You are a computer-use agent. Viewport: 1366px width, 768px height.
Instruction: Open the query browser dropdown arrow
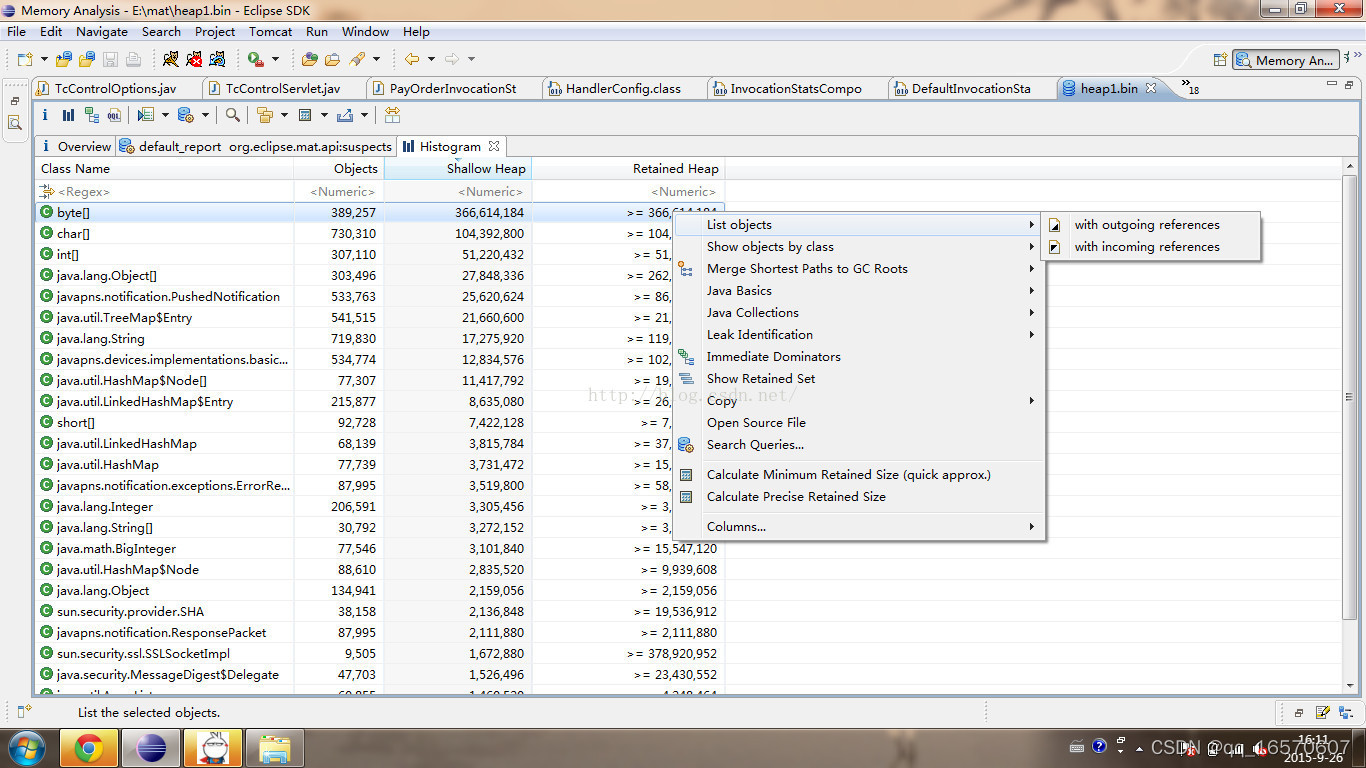point(205,115)
